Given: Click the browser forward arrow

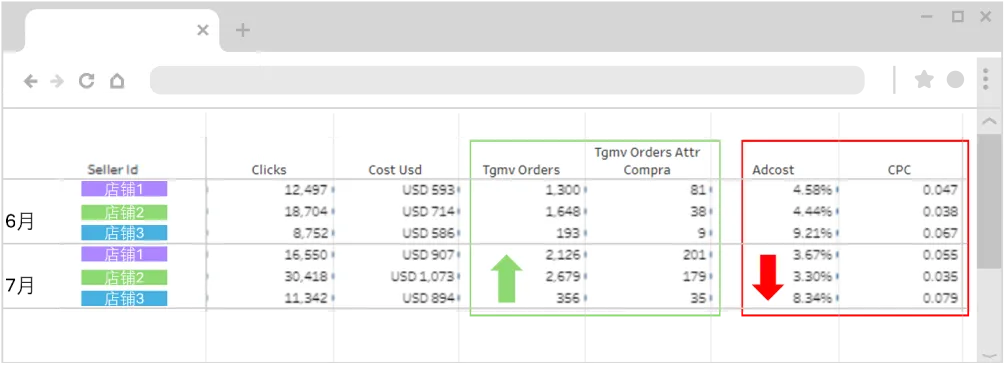Looking at the screenshot, I should (x=58, y=81).
